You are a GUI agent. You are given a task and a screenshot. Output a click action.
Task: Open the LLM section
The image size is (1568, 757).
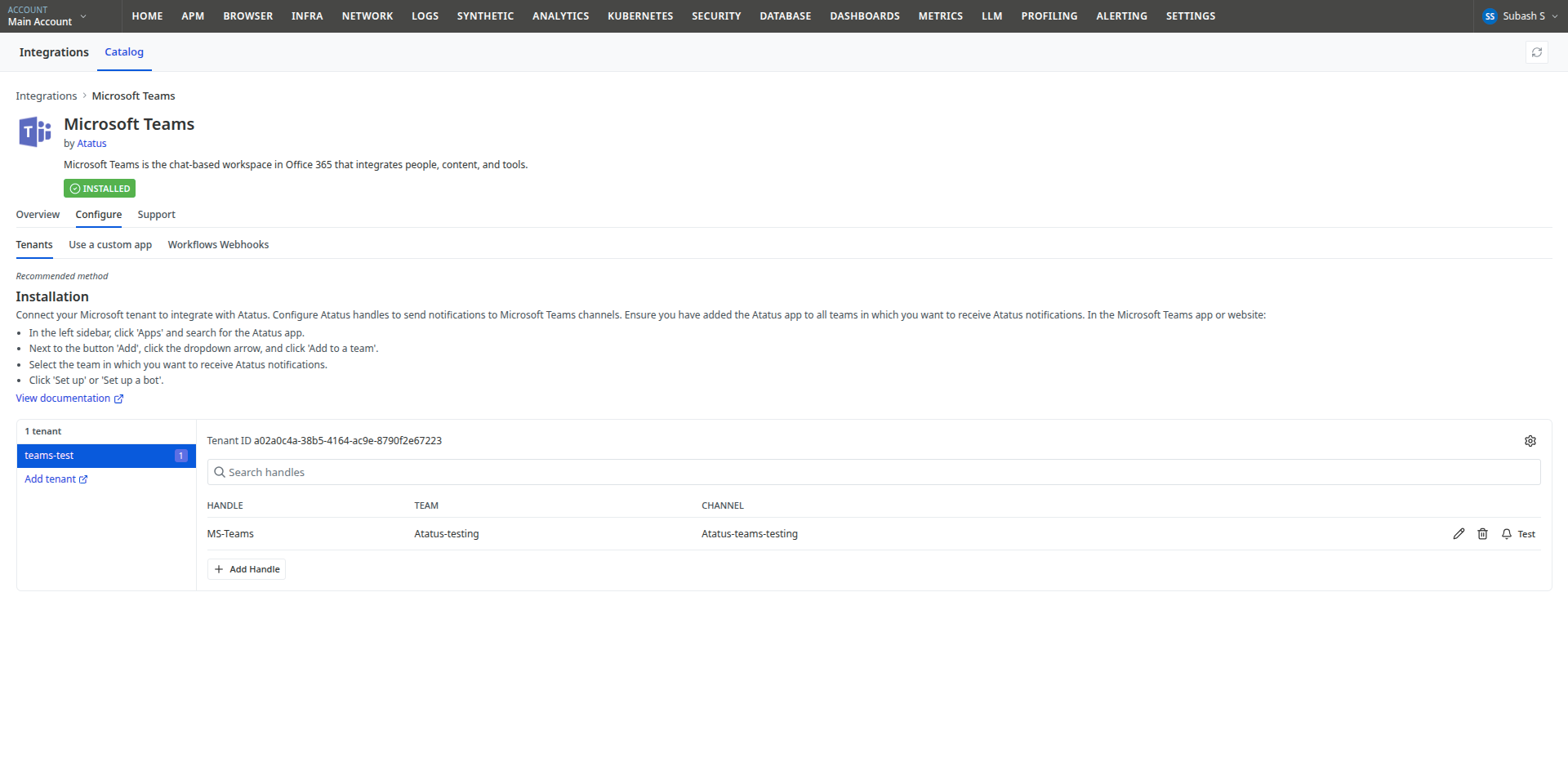tap(992, 16)
